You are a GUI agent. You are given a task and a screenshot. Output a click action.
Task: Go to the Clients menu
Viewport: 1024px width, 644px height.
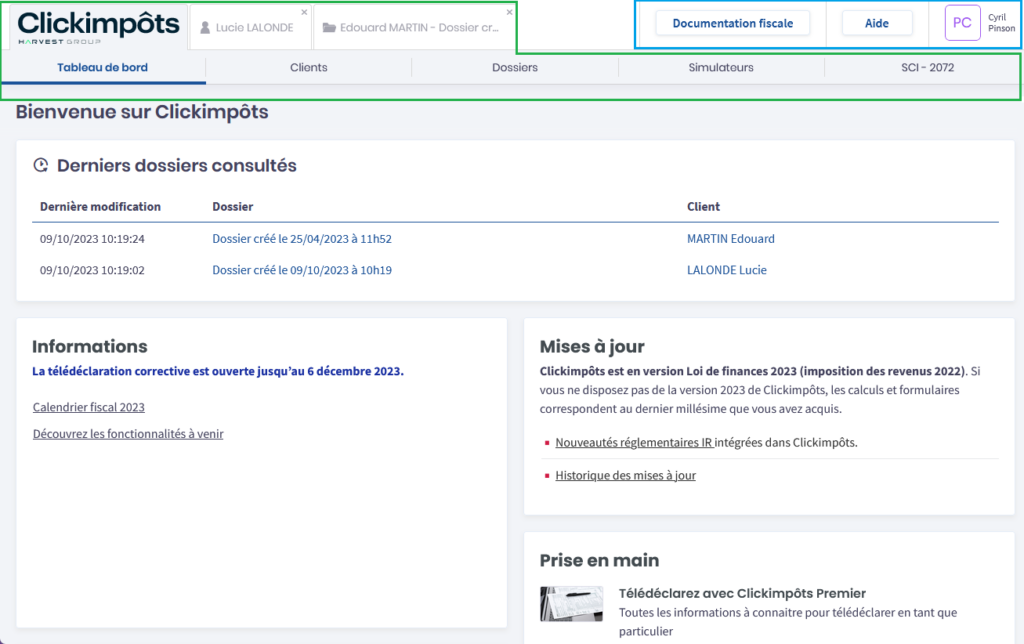click(308, 68)
